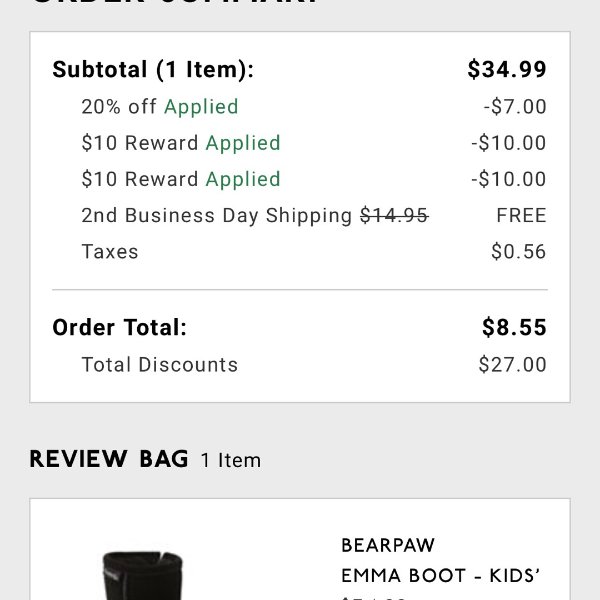Select the second $10 Reward Applied line
The height and width of the screenshot is (600, 600).
click(x=181, y=179)
